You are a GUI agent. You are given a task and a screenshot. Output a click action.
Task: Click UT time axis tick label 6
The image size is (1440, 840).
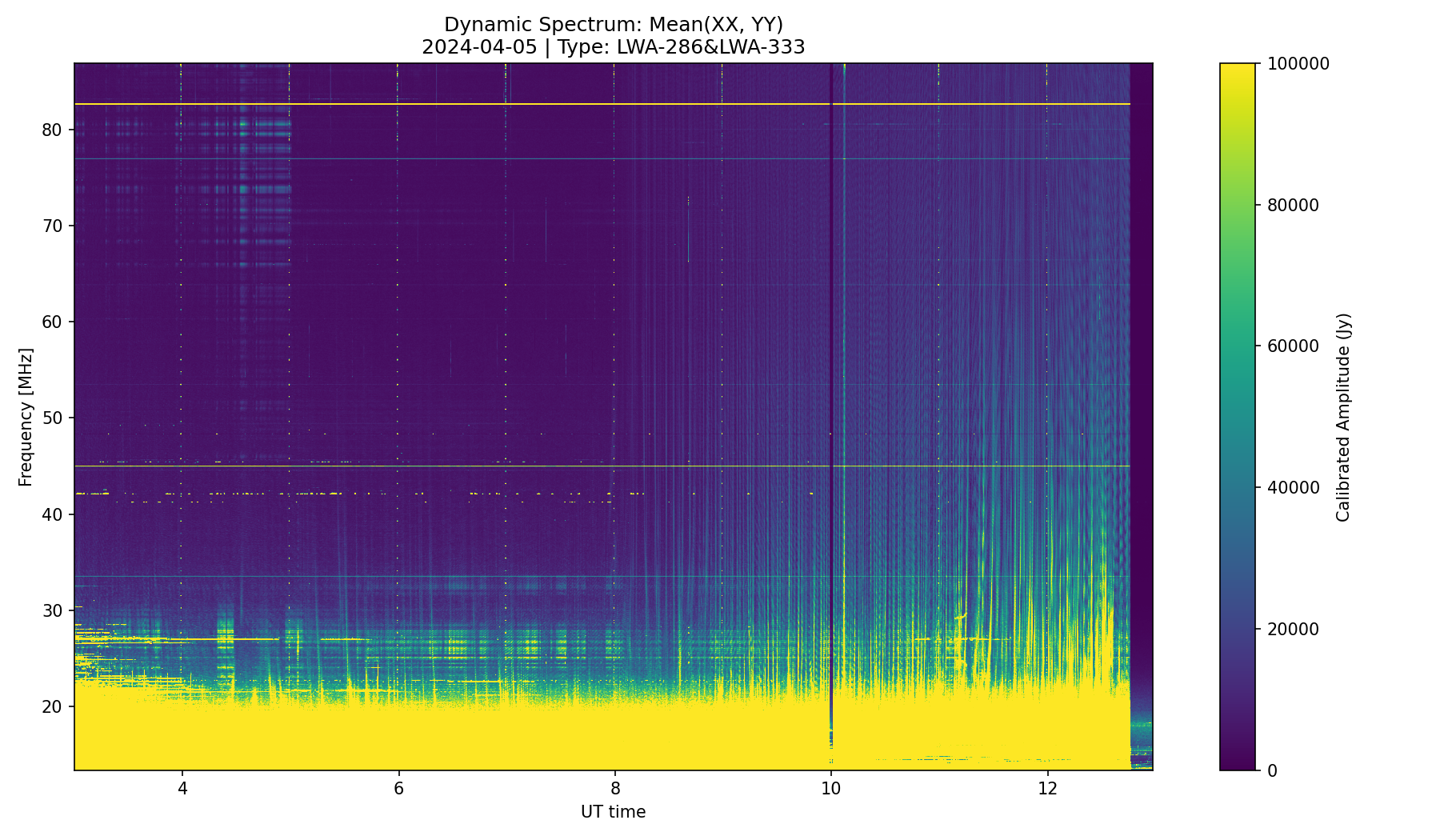(x=398, y=788)
